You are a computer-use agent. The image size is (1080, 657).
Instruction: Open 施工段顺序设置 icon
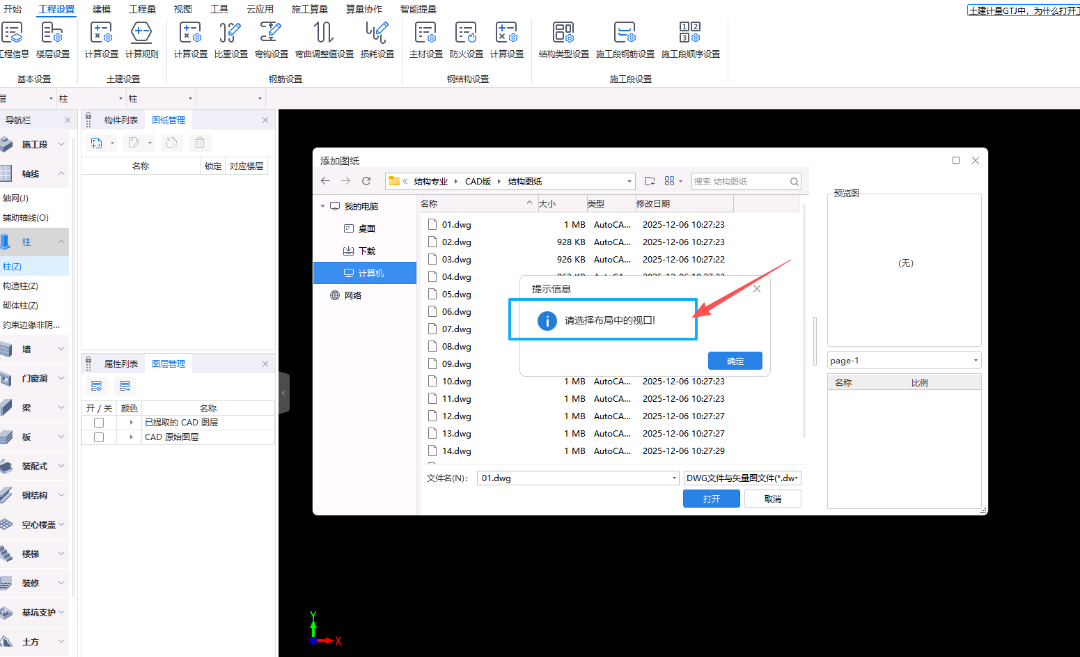690,32
